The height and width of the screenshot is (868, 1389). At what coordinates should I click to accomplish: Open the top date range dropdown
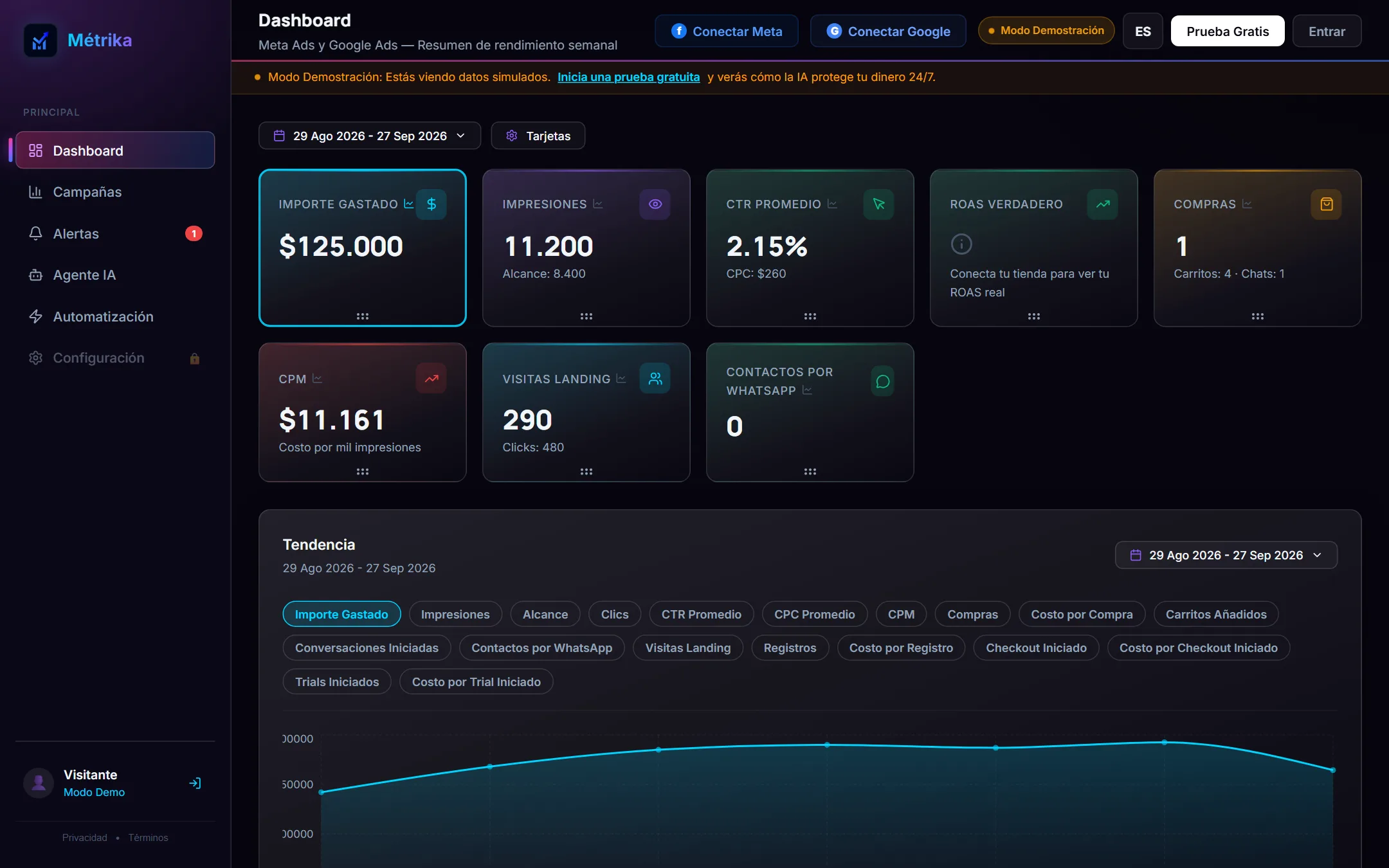pyautogui.click(x=370, y=136)
